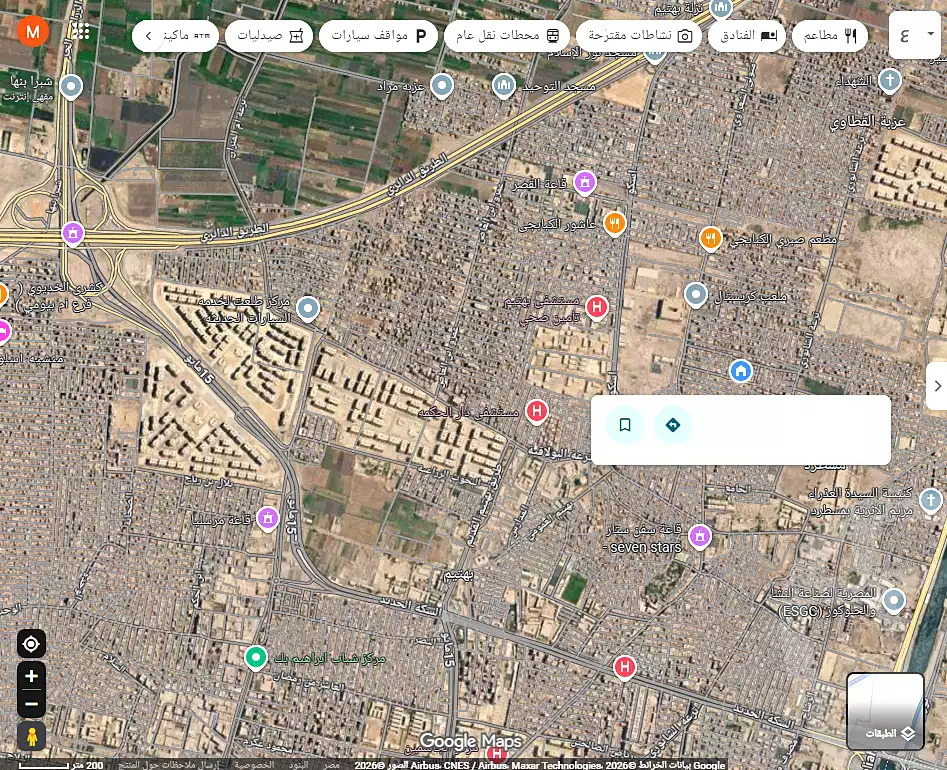
Task: Expand the side panel with the arrow
Action: pyautogui.click(x=937, y=386)
